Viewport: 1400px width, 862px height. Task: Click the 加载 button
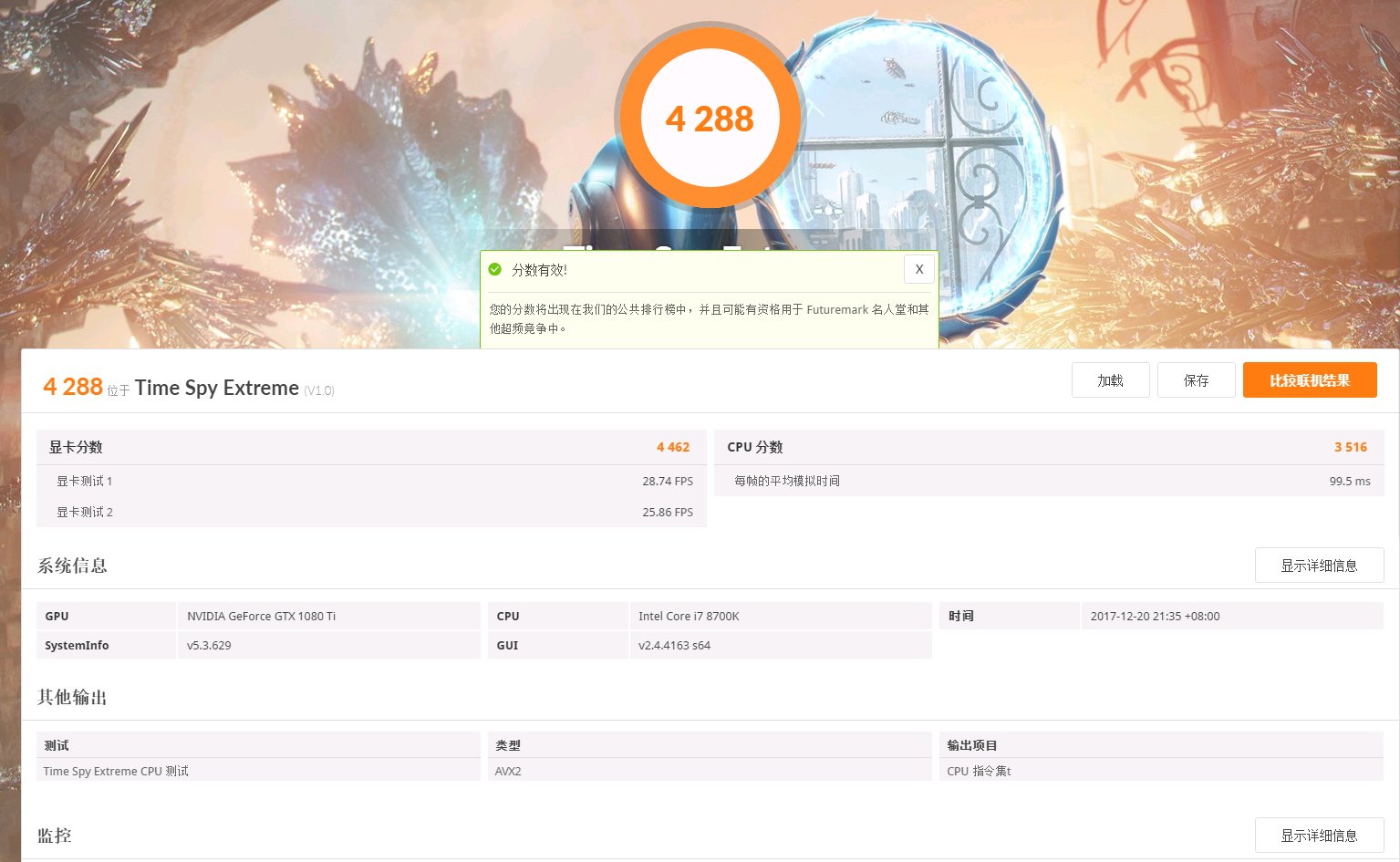(1110, 380)
